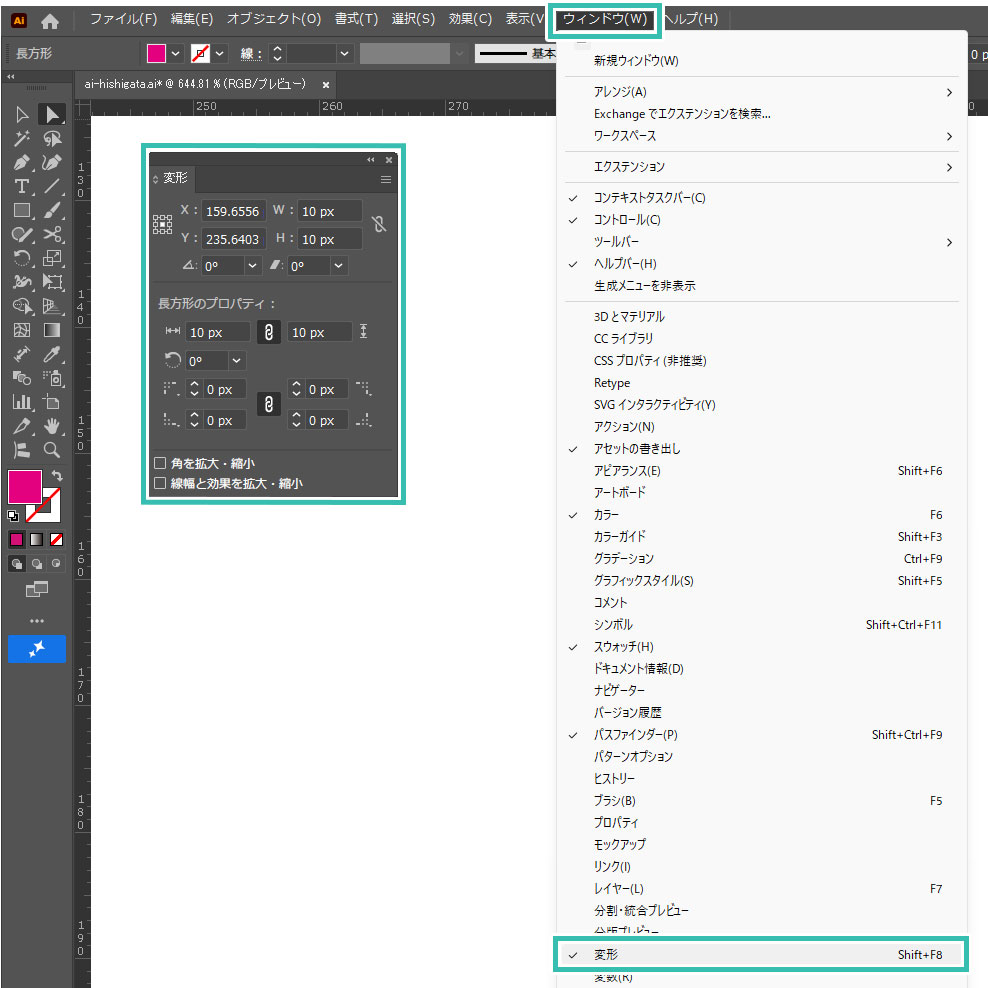Click the magenta fill color swatch in toolbar
The image size is (988, 988).
(25, 487)
